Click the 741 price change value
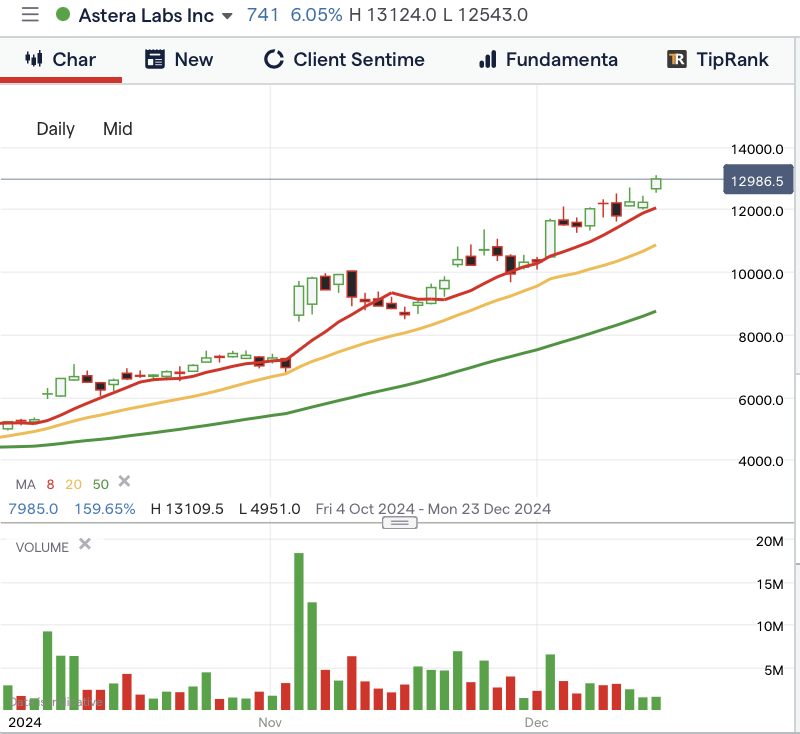Screen dimensions: 800x734 click(263, 15)
